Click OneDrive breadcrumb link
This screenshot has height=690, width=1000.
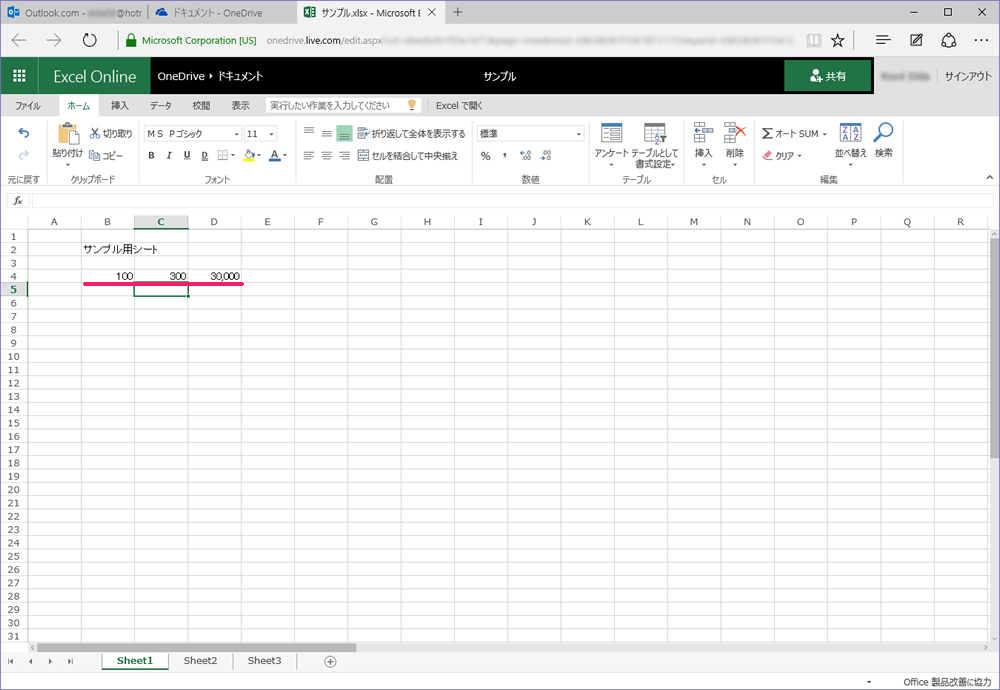coord(181,76)
